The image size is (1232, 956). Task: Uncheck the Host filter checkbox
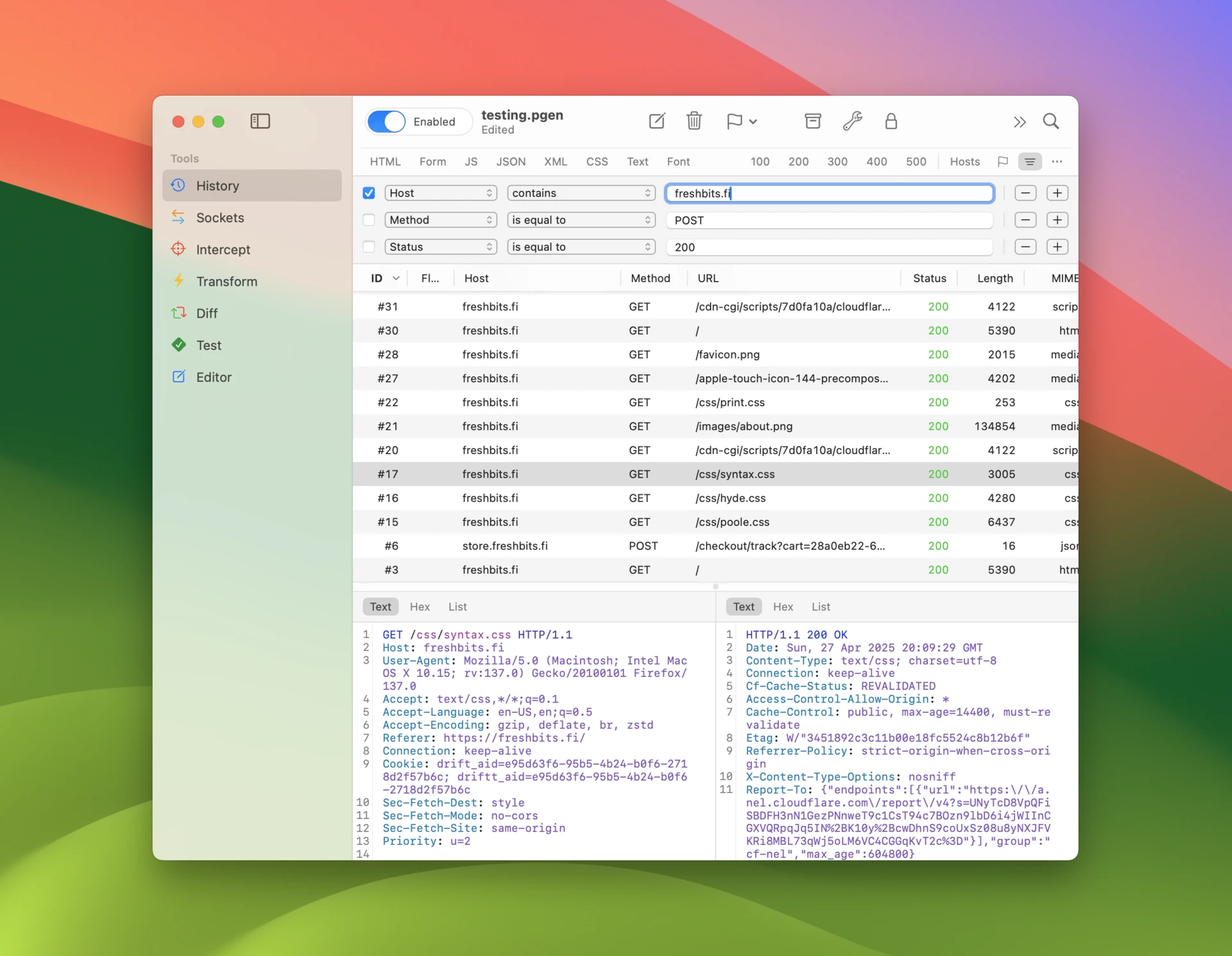(369, 193)
